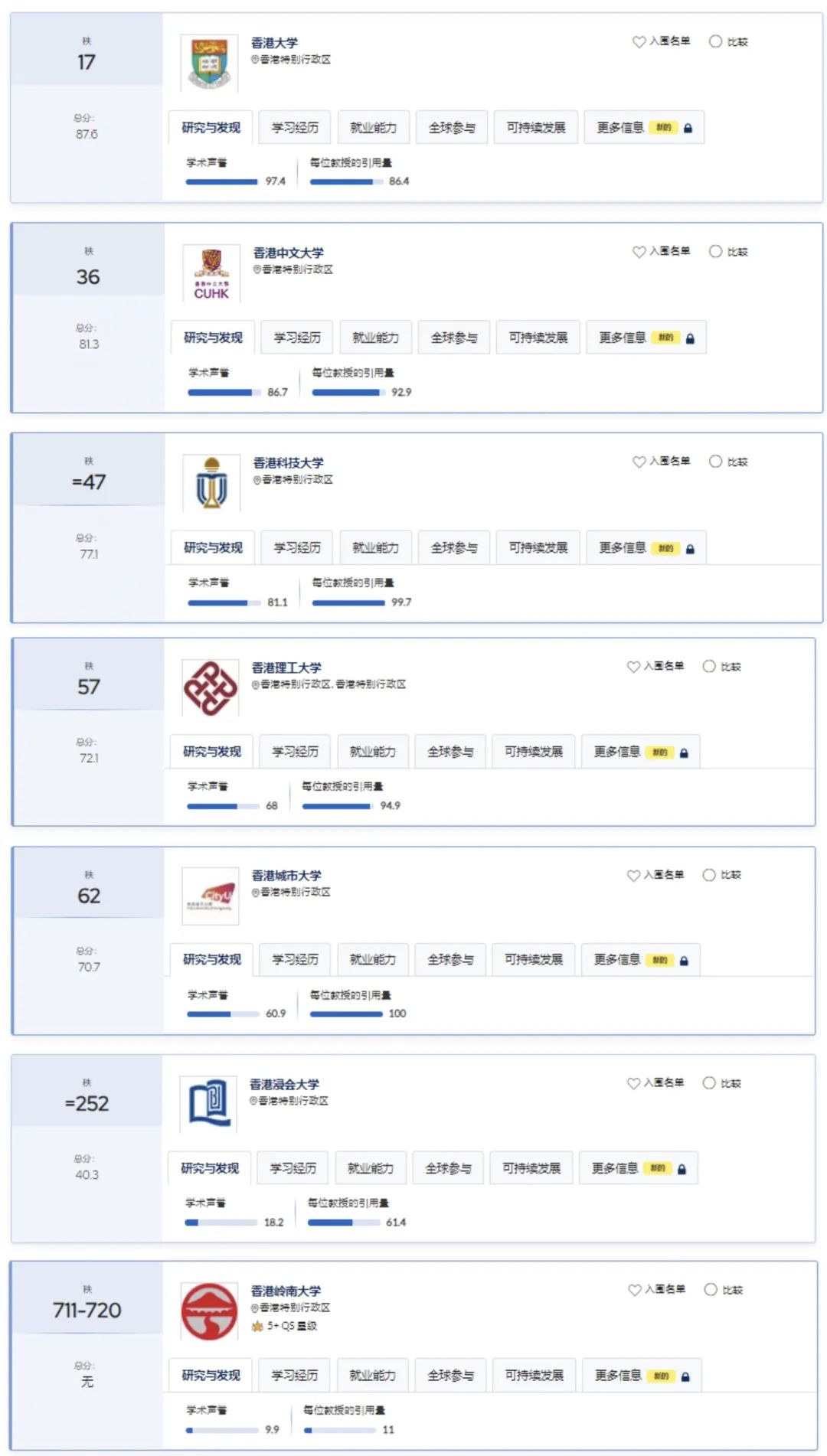Click the 5+ QS 星级 badge
The height and width of the screenshot is (1456, 827).
coord(284,1326)
